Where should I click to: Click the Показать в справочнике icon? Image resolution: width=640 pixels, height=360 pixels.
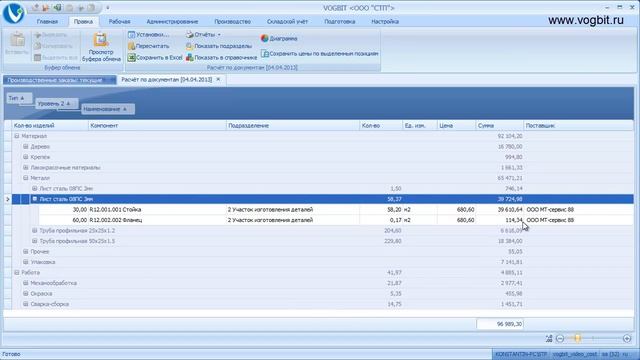coord(189,58)
